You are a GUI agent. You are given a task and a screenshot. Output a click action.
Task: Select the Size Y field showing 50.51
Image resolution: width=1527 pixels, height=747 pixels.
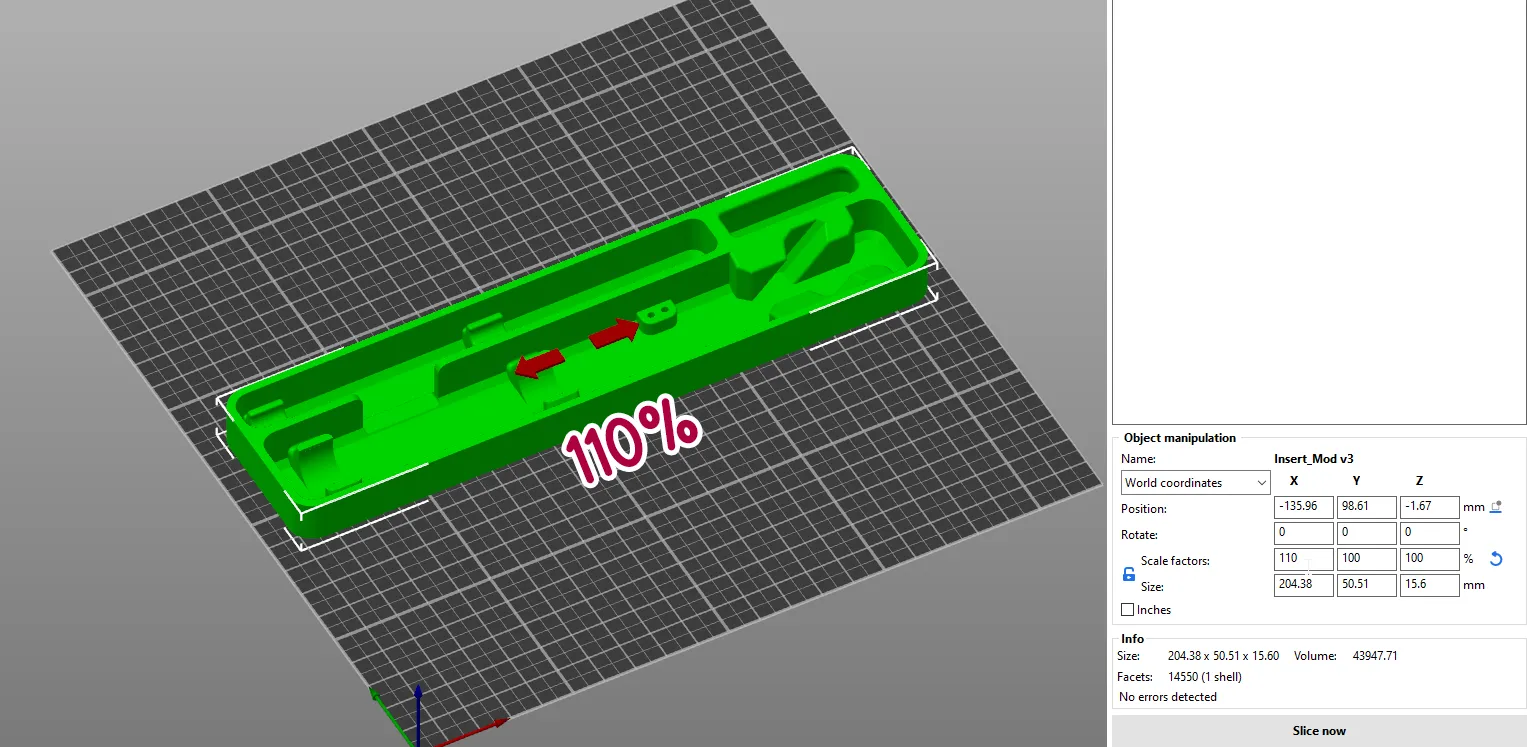1366,585
